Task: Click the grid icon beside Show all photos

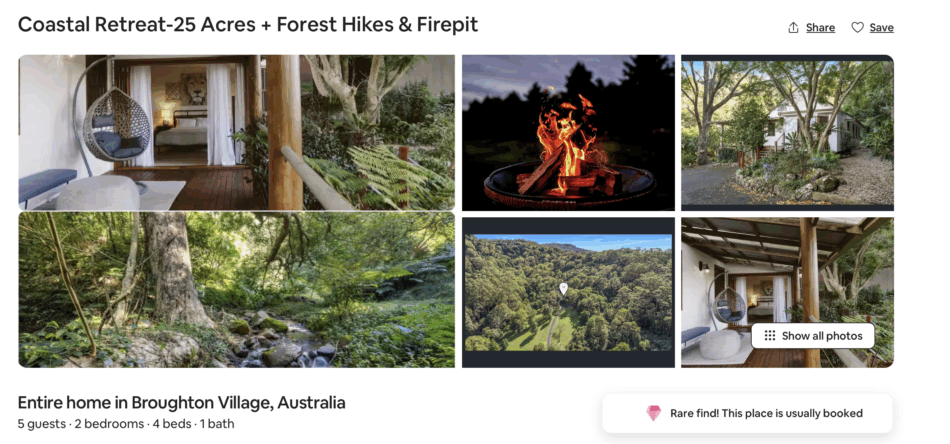Action: 769,336
